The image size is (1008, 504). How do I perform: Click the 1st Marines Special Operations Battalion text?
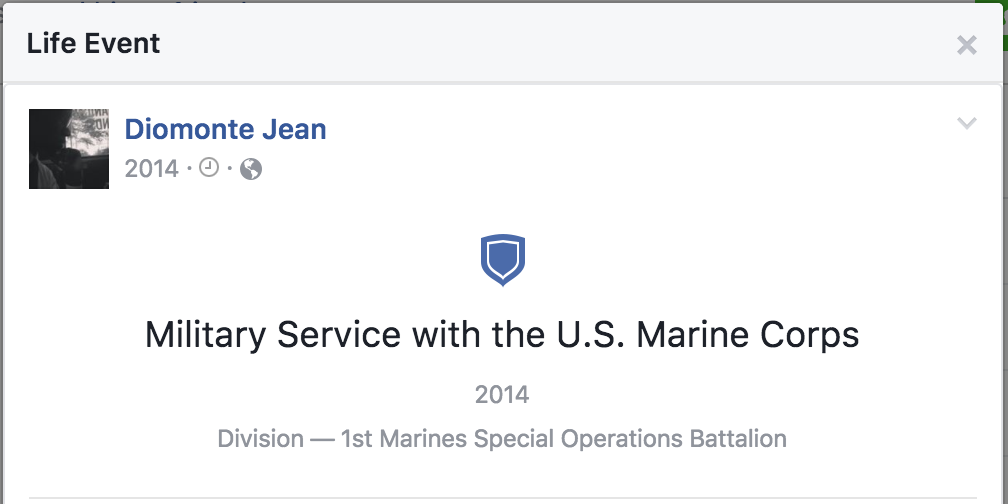tap(563, 439)
